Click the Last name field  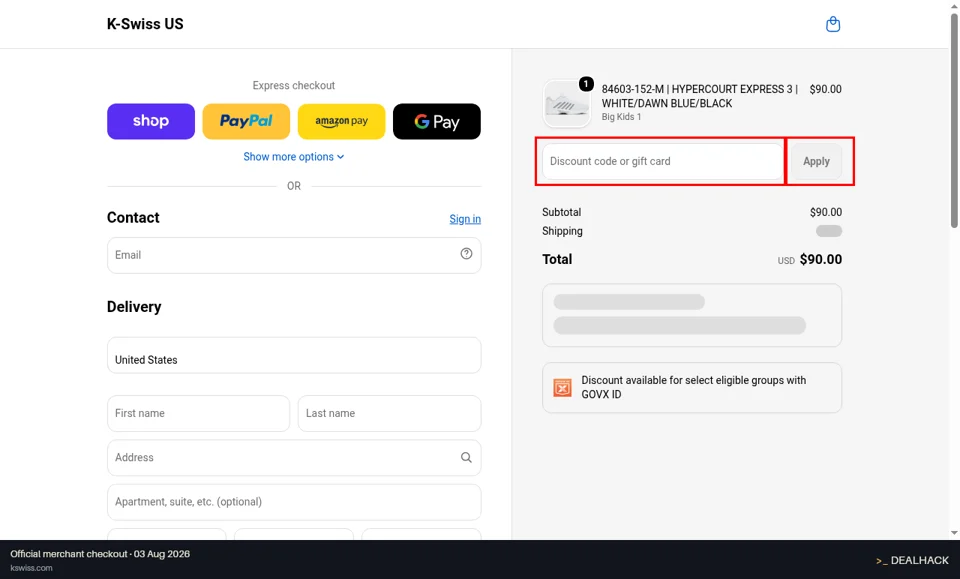389,413
